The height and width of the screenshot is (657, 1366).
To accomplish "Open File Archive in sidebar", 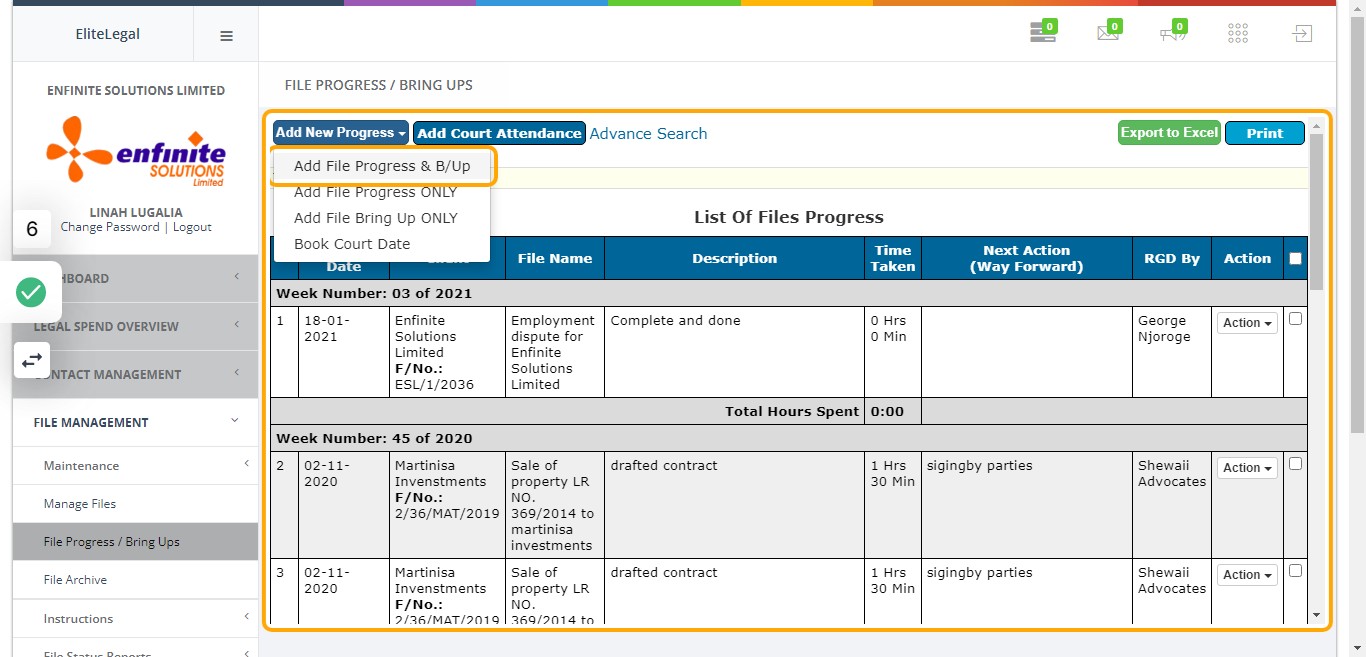I will pos(135,580).
